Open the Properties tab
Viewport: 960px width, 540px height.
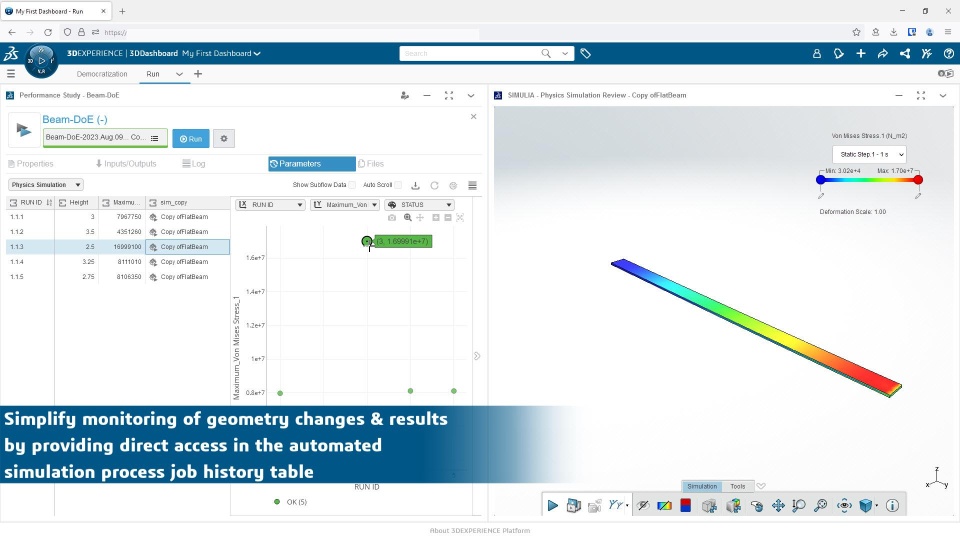coord(31,163)
